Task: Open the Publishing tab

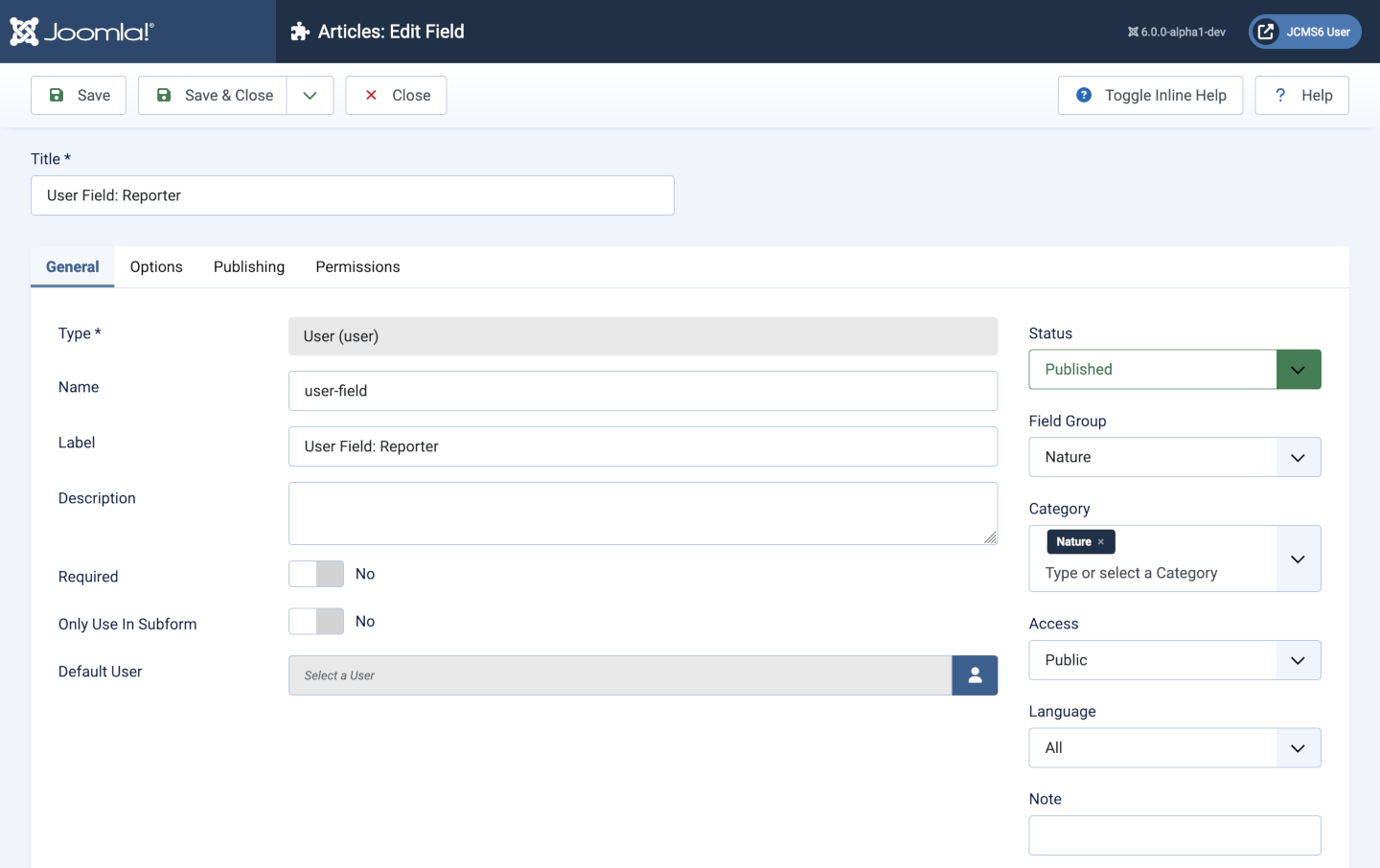Action: click(x=248, y=266)
